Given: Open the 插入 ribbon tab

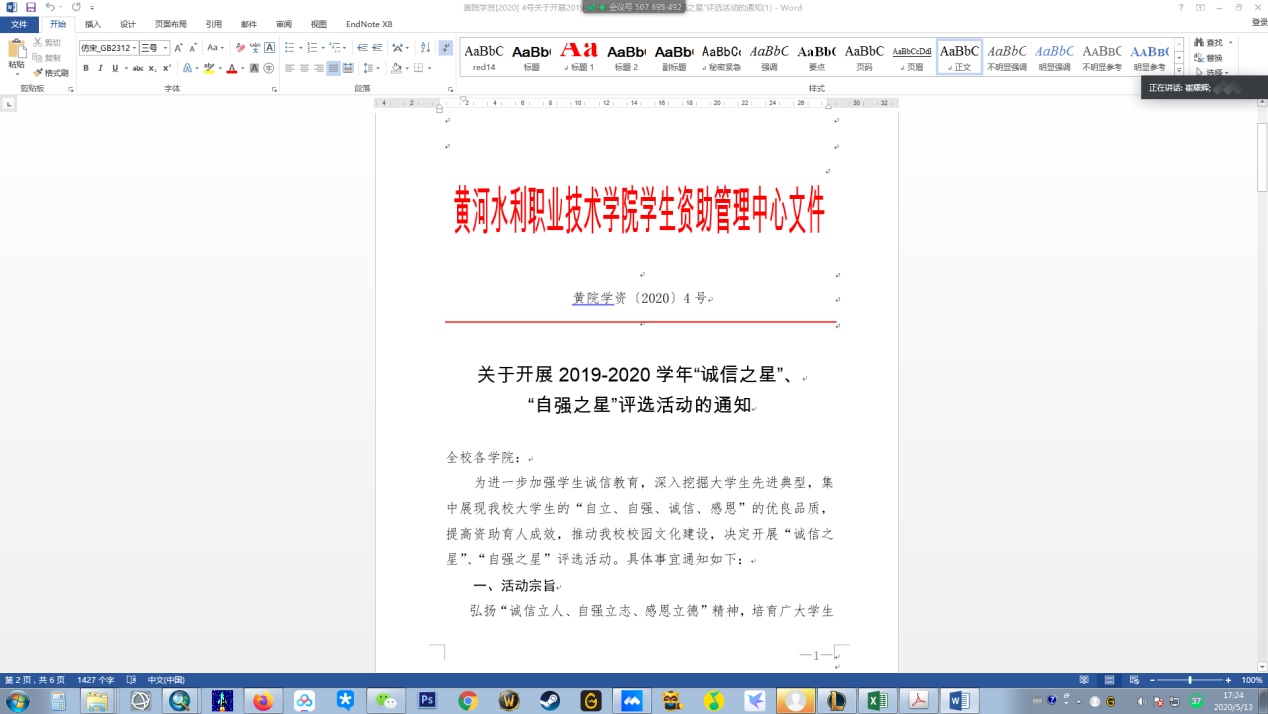Looking at the screenshot, I should point(93,24).
